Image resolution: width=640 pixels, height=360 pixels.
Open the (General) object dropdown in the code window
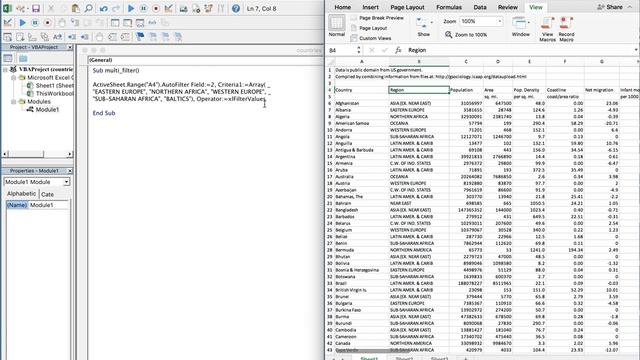[x=206, y=60]
